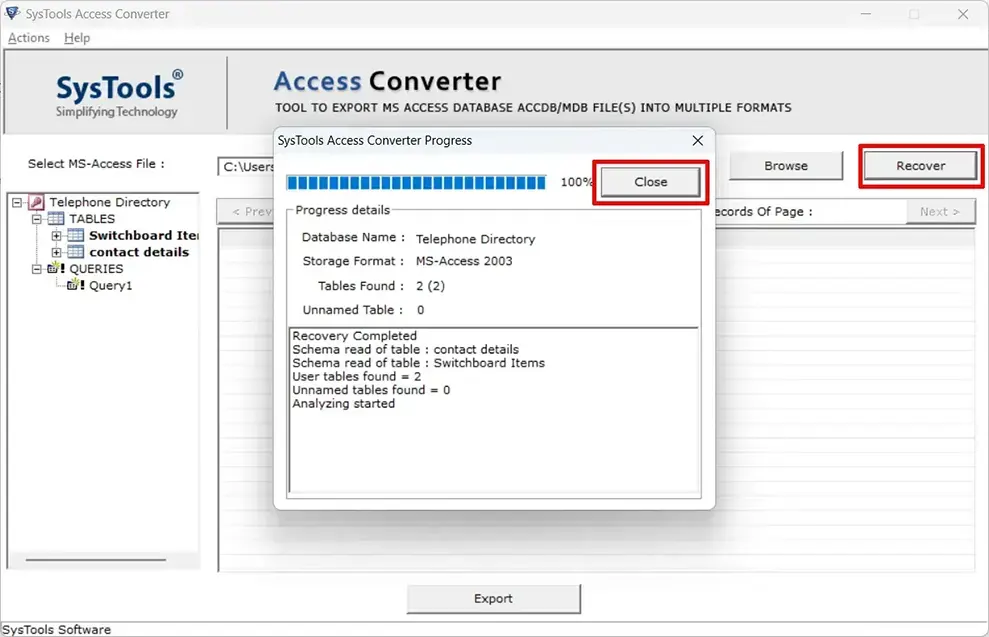Select the TABLES tree label
The image size is (989, 637).
pyautogui.click(x=92, y=219)
